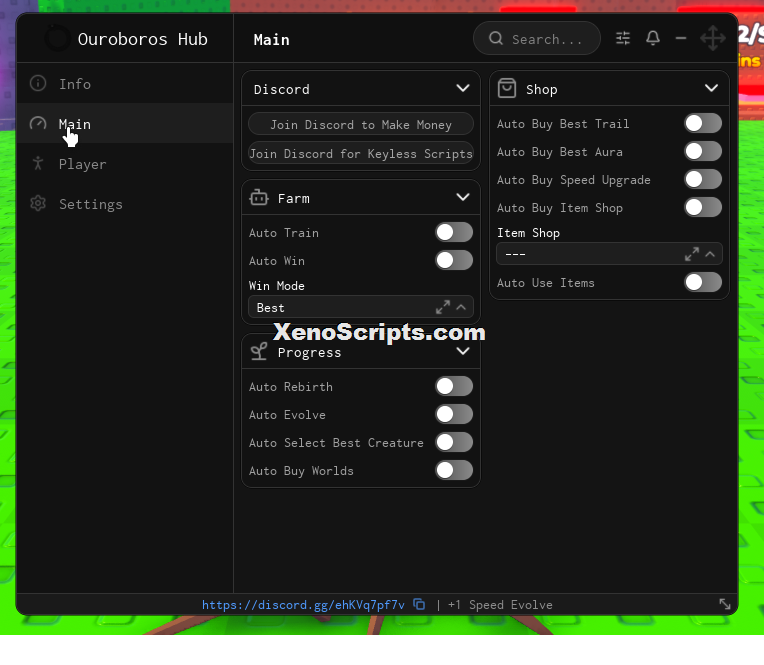The height and width of the screenshot is (665, 764).
Task: Click the Main gauge icon in sidebar
Action: (x=38, y=124)
